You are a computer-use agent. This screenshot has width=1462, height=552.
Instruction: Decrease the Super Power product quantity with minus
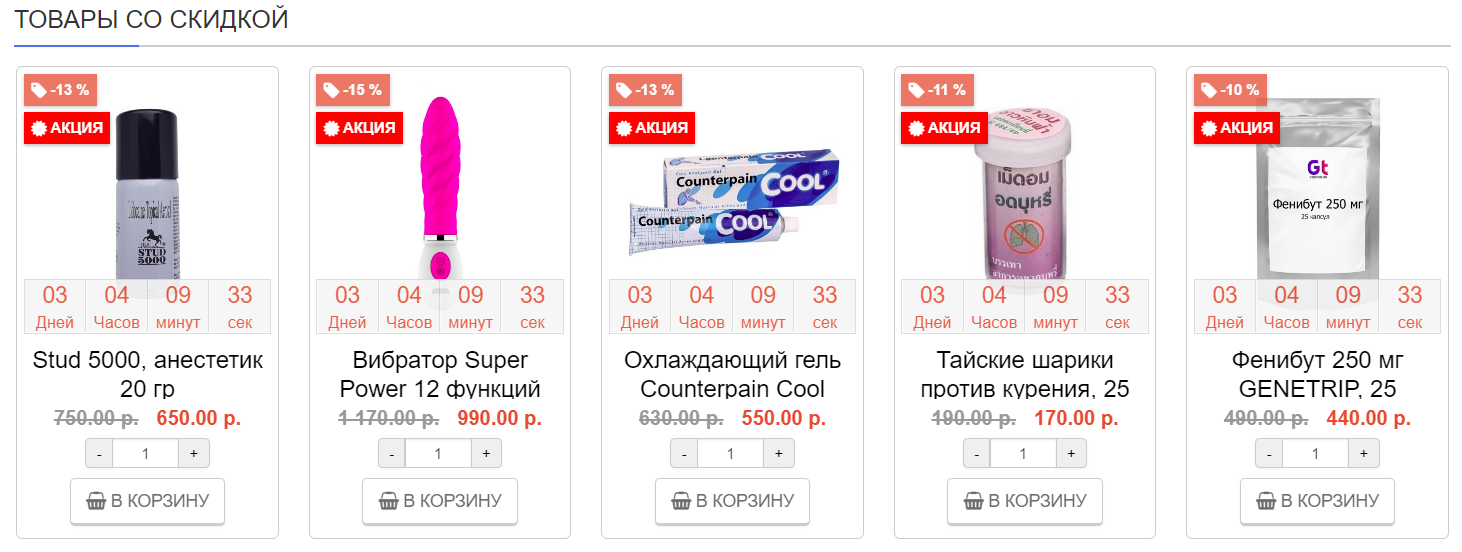tap(392, 454)
